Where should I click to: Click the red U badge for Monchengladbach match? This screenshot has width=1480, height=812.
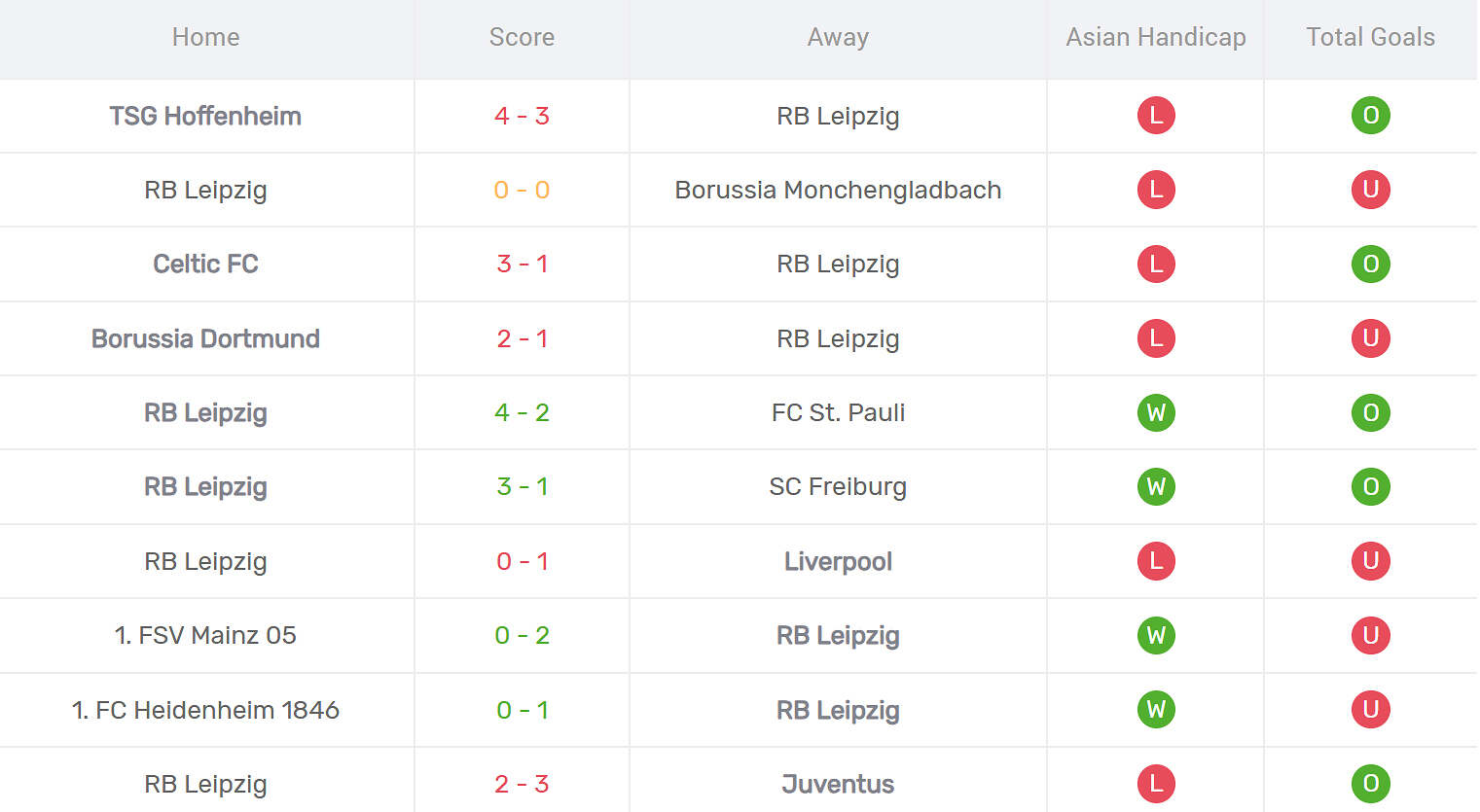pyautogui.click(x=1370, y=190)
